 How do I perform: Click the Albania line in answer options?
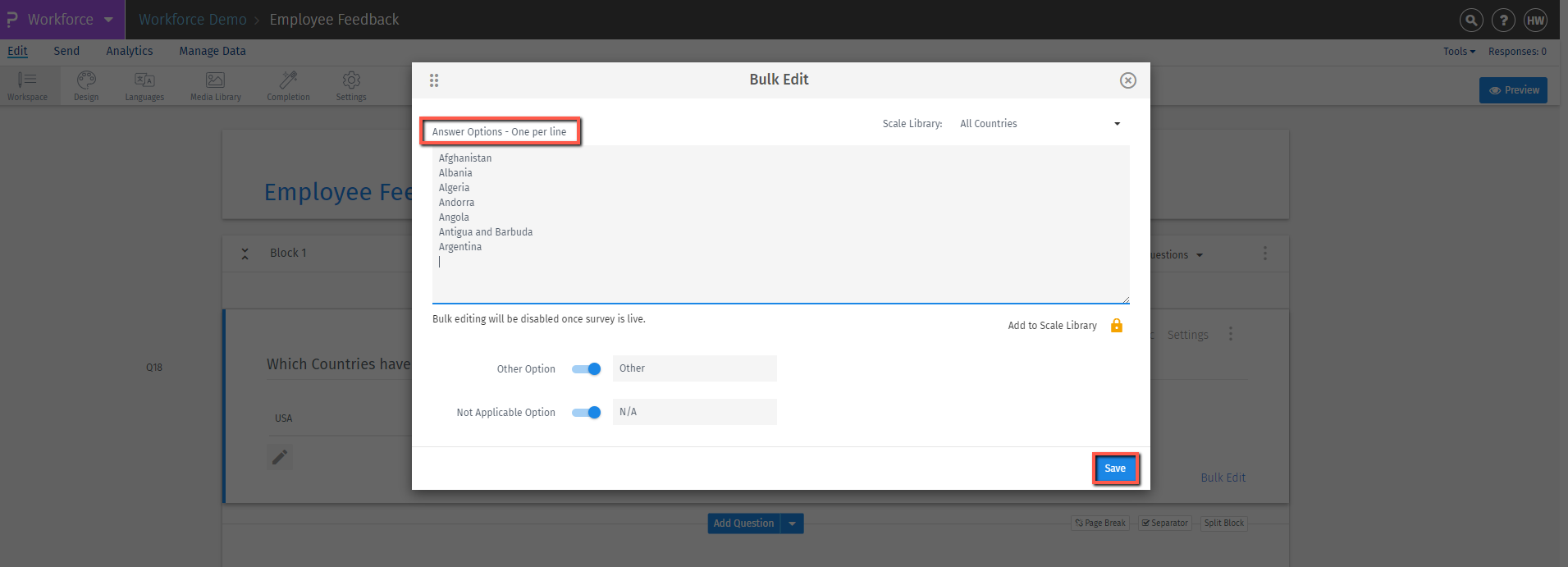coord(455,173)
